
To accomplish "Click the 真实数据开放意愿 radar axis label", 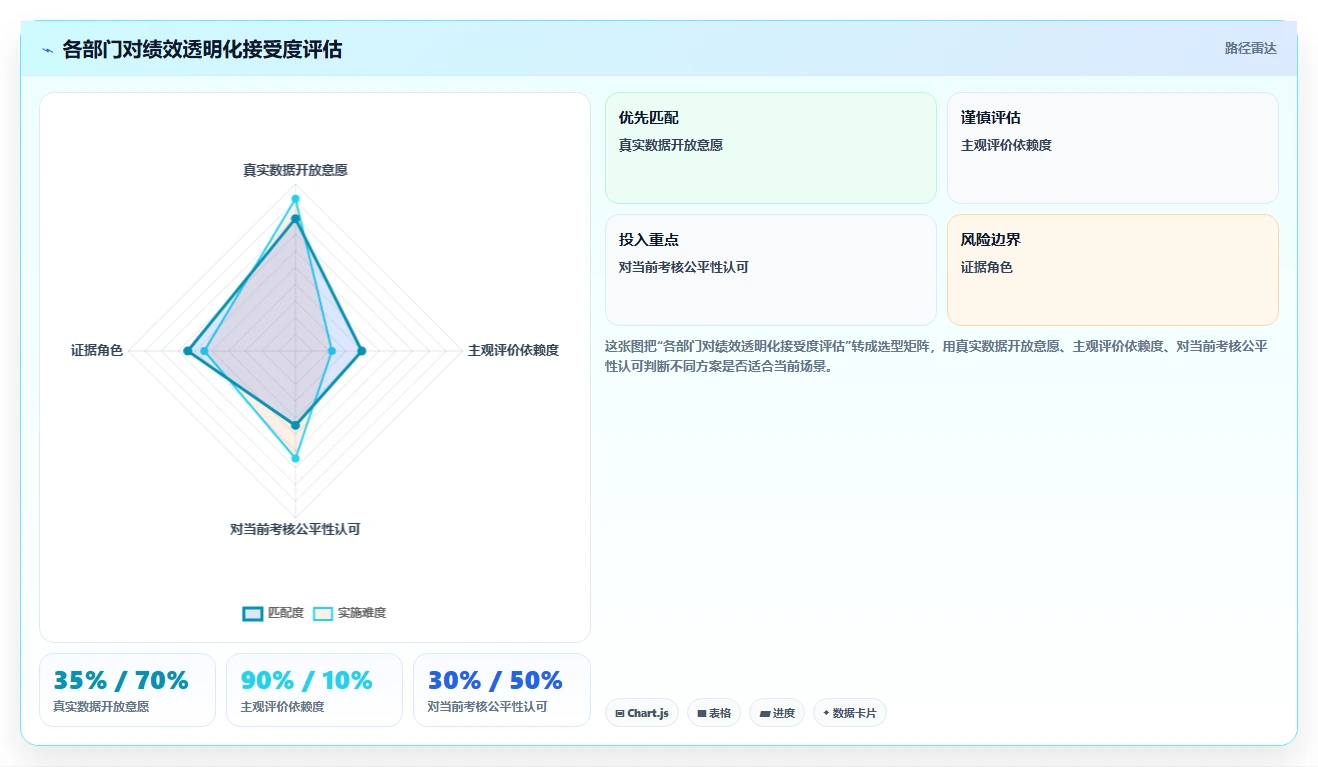I will tap(295, 170).
